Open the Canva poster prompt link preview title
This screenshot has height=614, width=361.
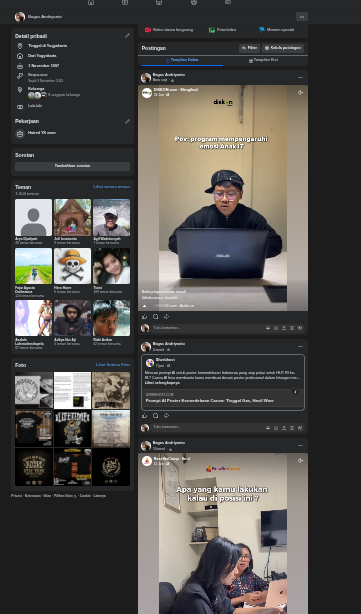point(209,401)
